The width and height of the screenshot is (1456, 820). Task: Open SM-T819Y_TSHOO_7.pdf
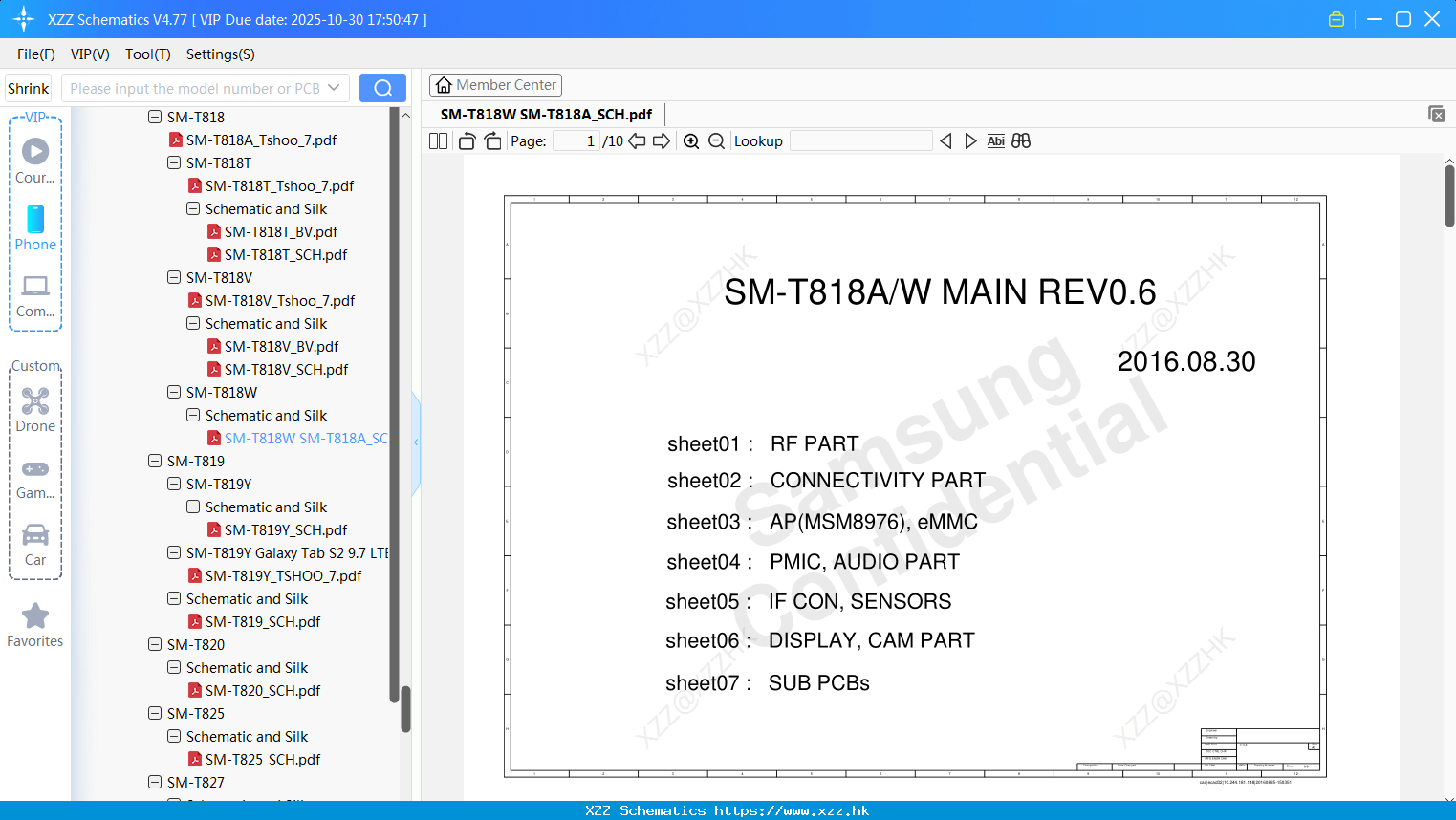click(274, 575)
